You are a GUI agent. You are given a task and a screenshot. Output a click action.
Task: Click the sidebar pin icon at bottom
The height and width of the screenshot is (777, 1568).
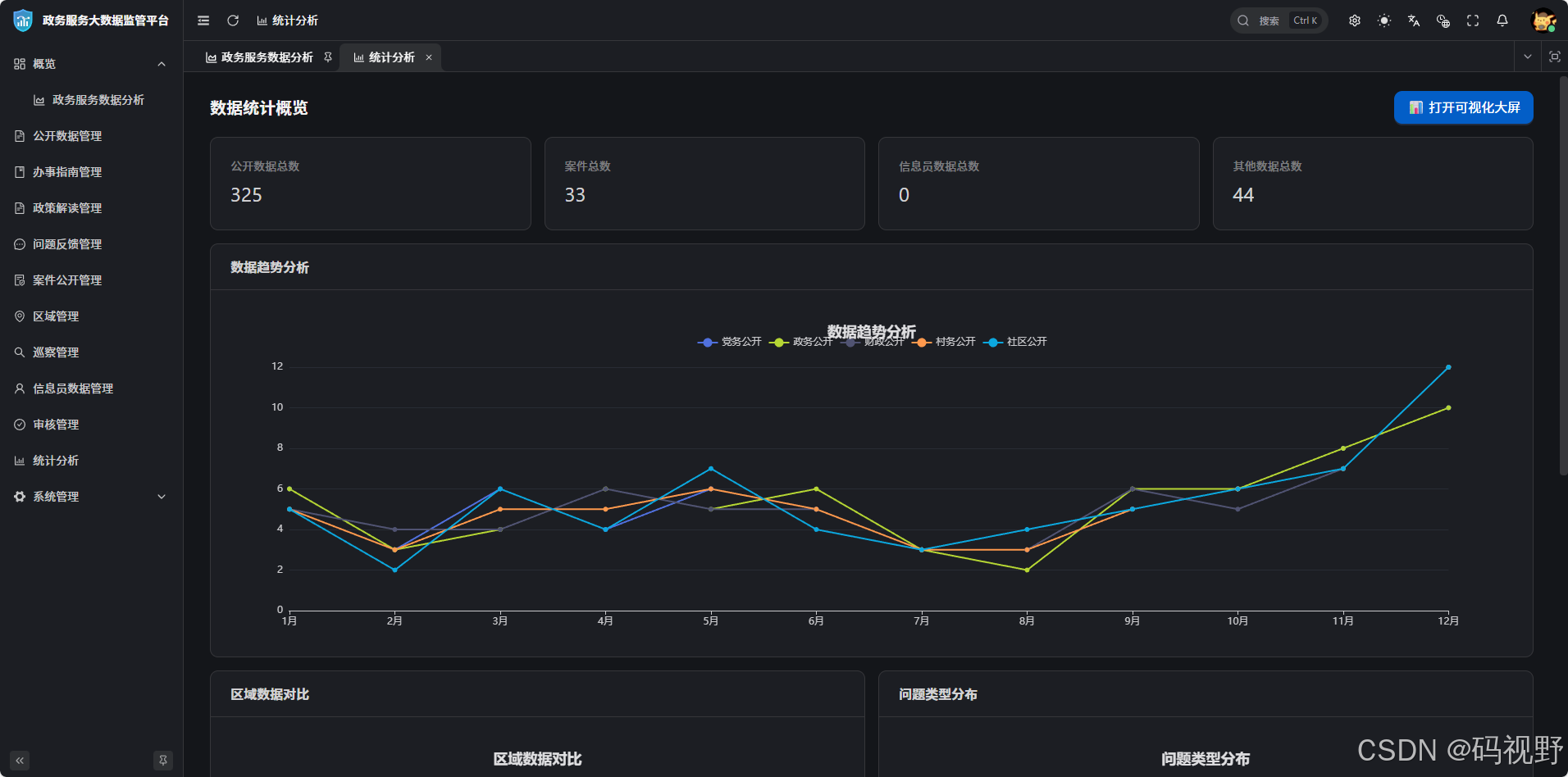point(163,761)
